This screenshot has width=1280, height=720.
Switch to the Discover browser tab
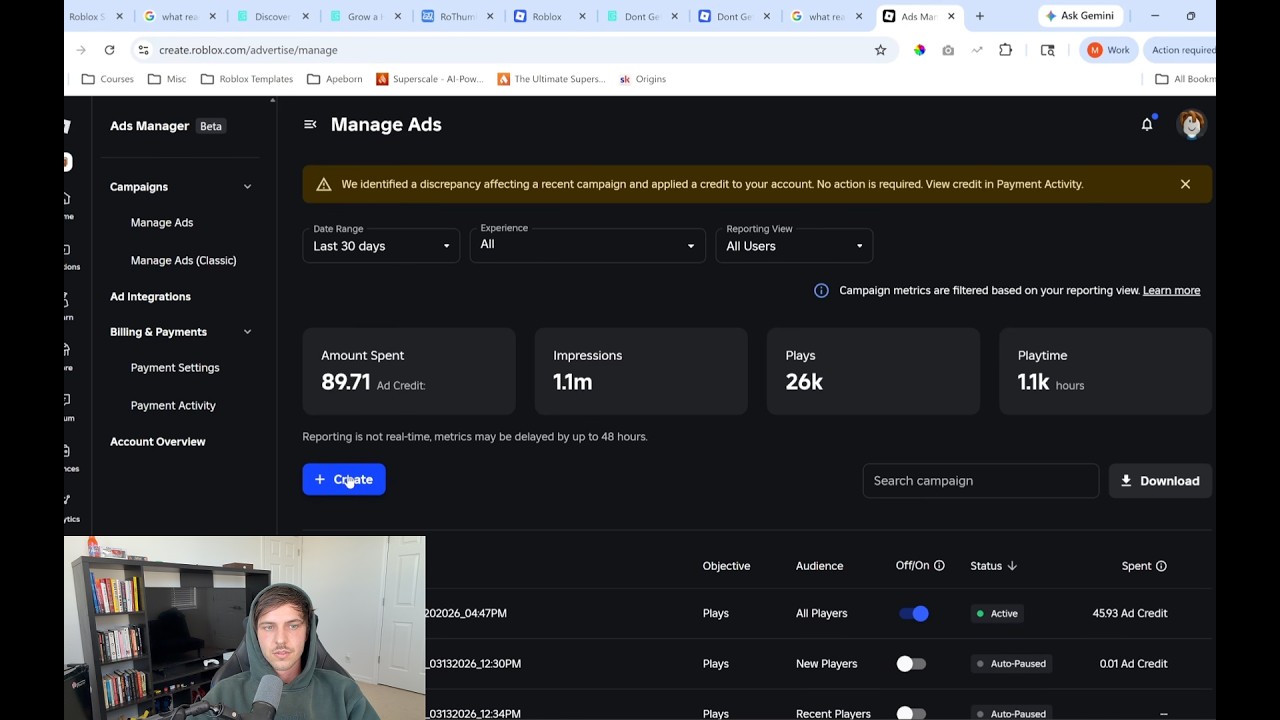tap(272, 16)
